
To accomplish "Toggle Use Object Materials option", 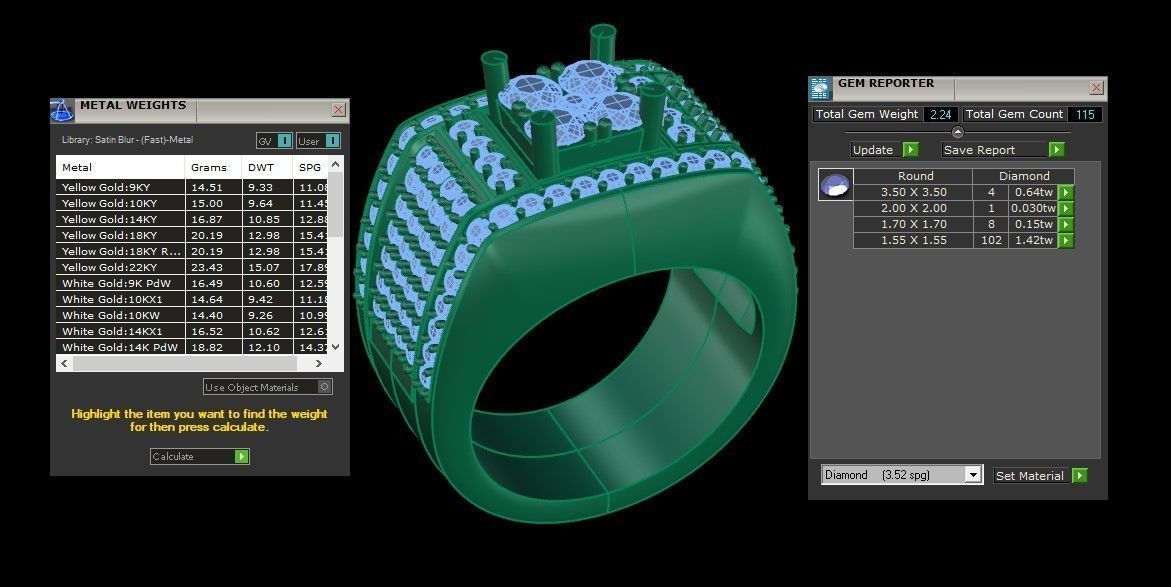I will (x=324, y=387).
